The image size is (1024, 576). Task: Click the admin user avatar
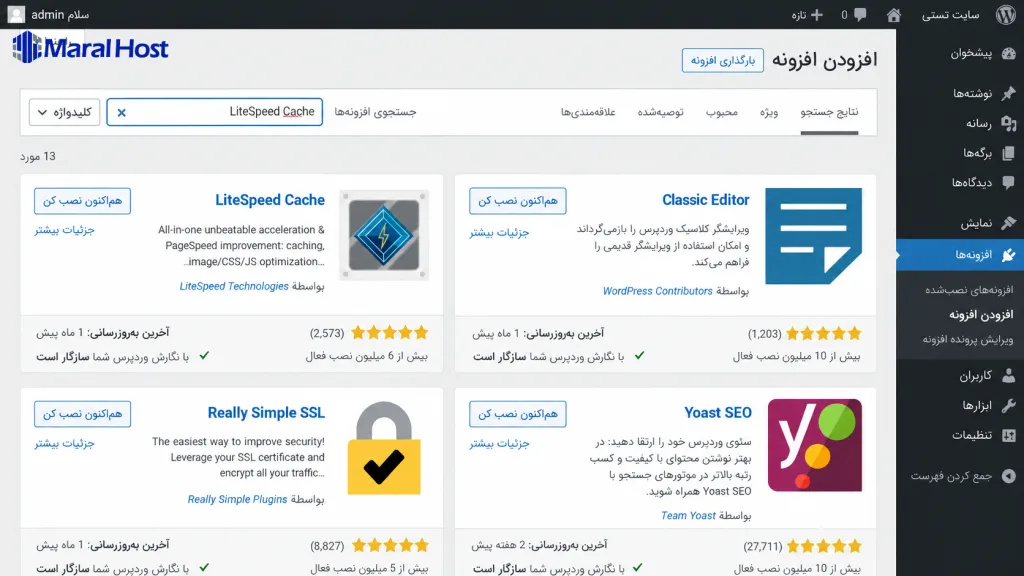pyautogui.click(x=16, y=14)
